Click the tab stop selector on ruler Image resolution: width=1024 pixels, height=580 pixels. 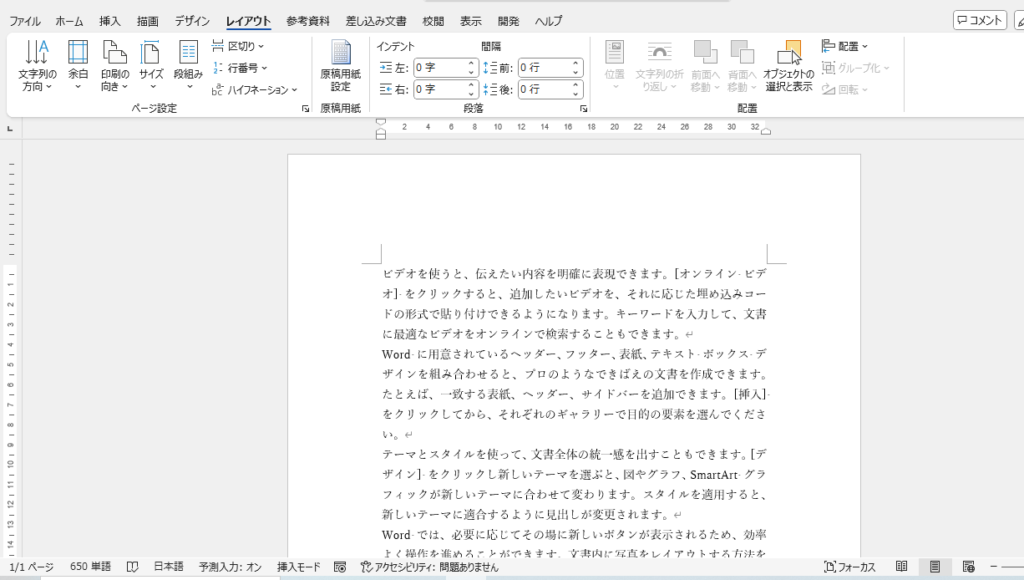(x=10, y=129)
